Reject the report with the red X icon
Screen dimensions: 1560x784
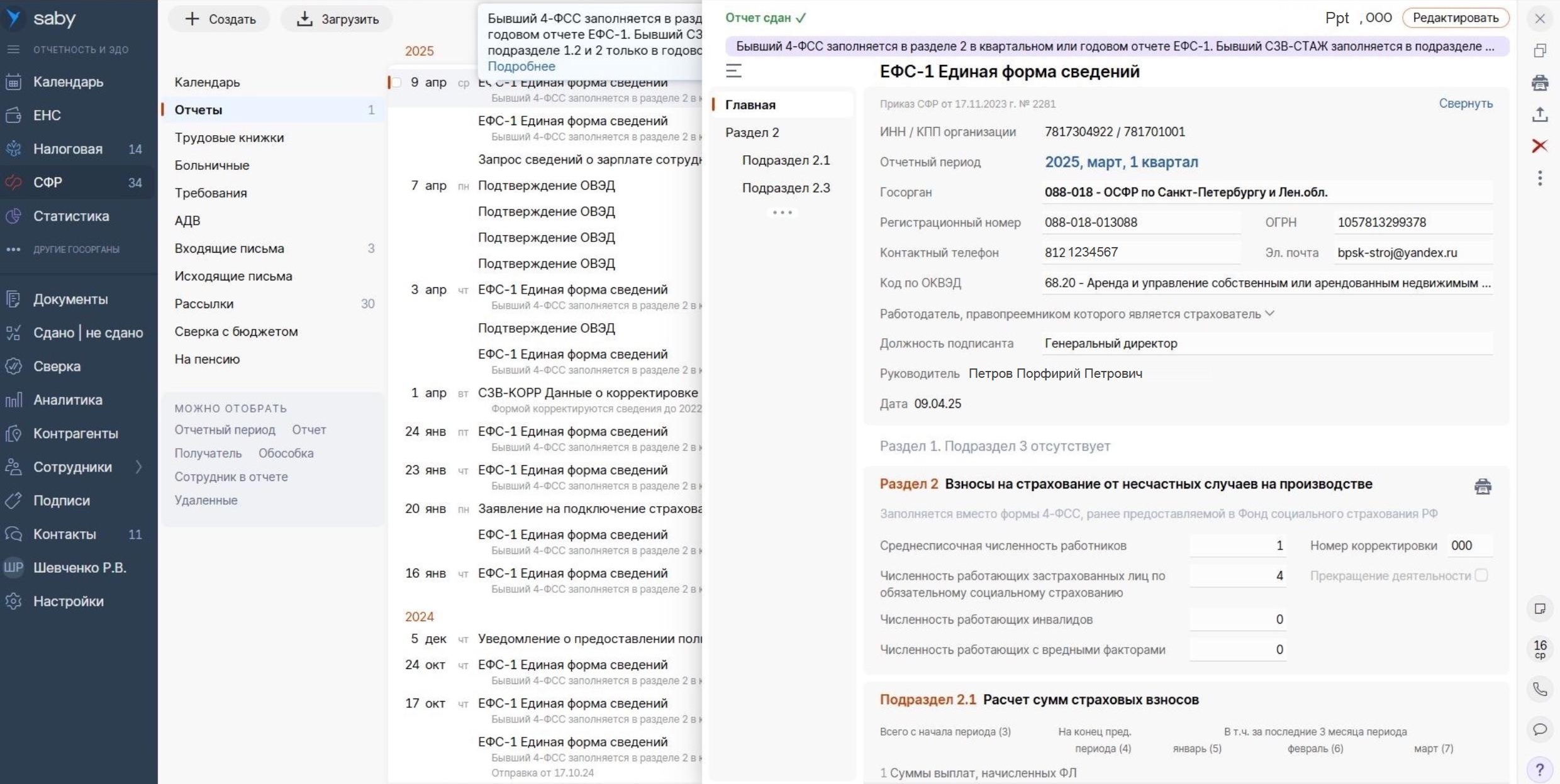coord(1540,146)
